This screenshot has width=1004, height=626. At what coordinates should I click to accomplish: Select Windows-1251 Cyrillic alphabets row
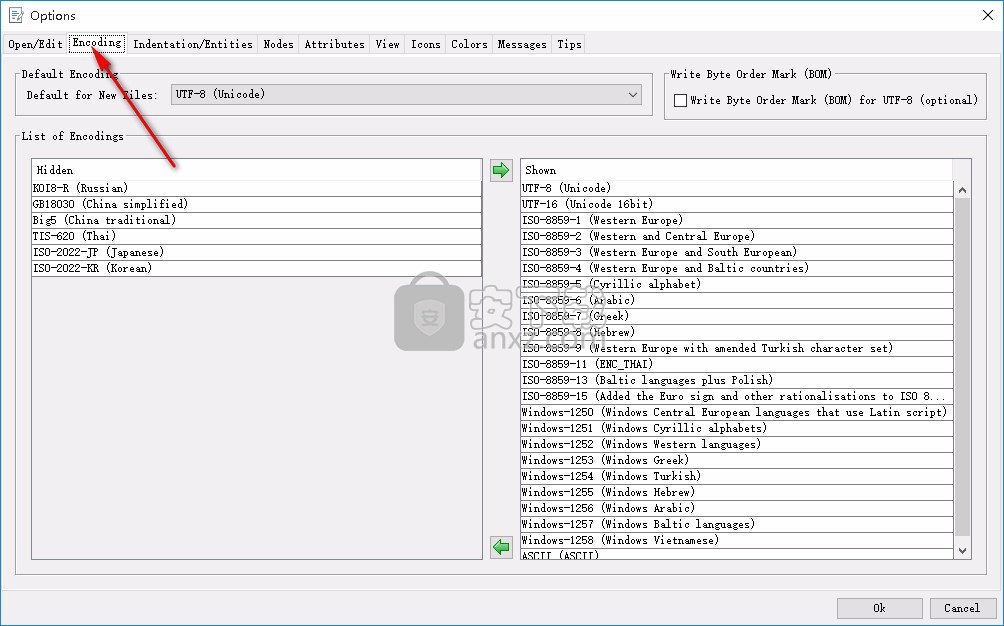[737, 428]
